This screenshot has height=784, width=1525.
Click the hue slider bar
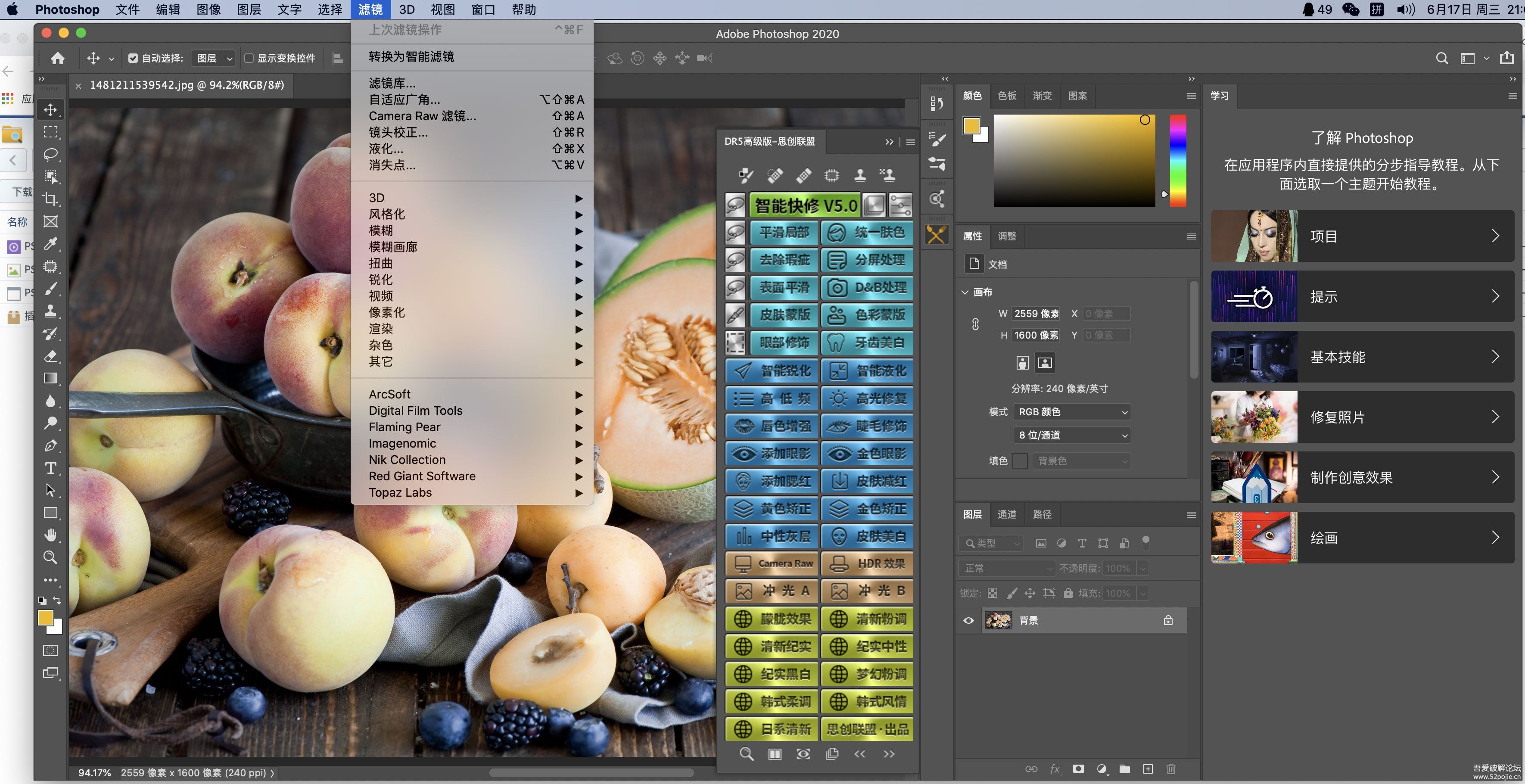(x=1177, y=160)
